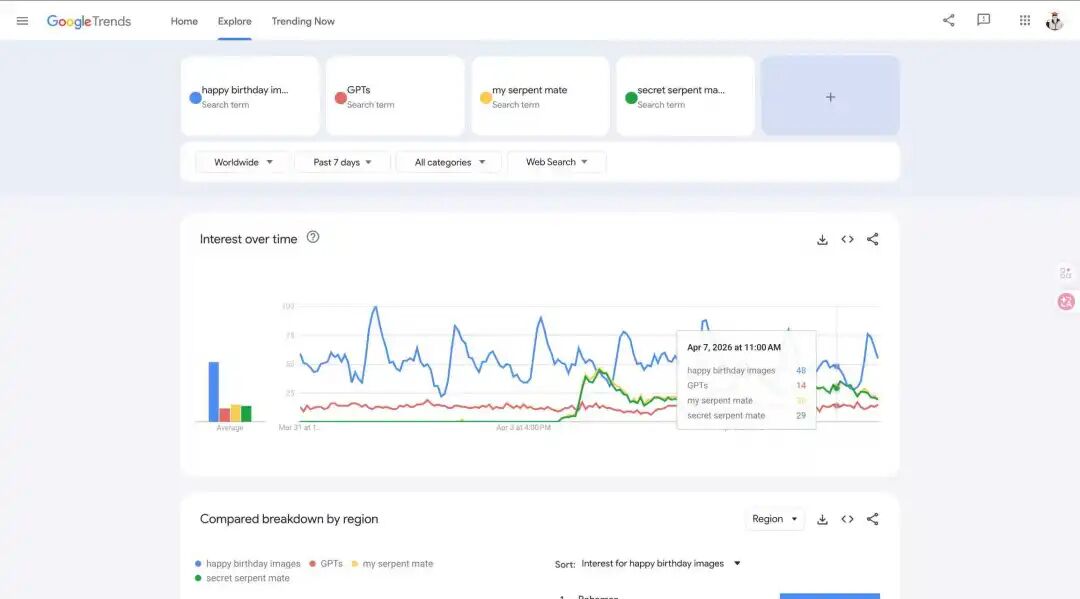Click the my serpent mate legend entry
The image size is (1080, 599).
392,564
